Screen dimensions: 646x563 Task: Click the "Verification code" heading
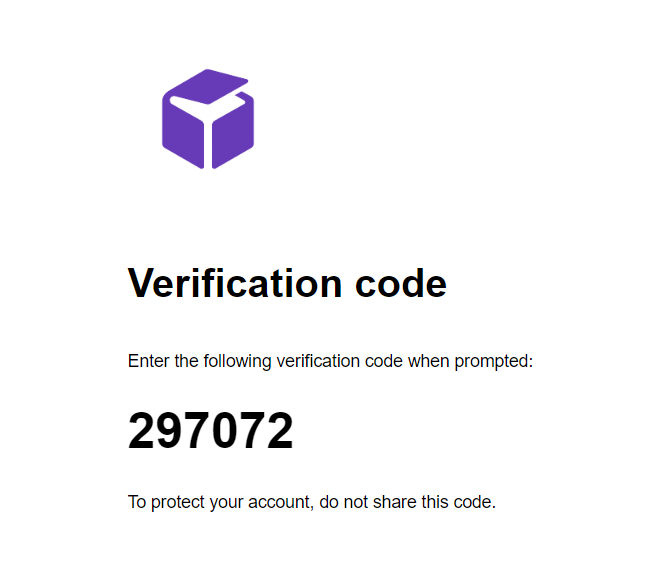pos(287,284)
